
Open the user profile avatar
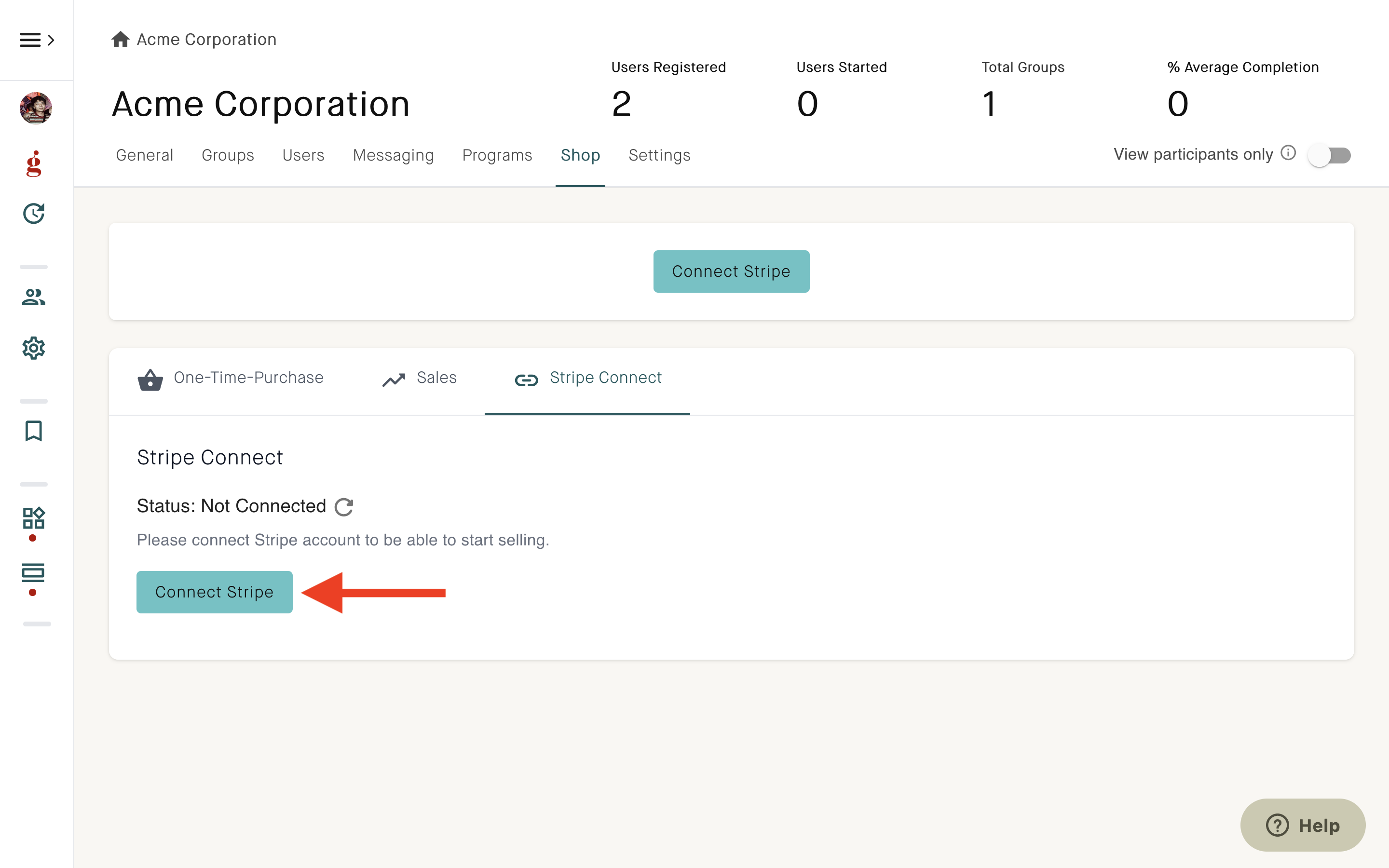[x=36, y=108]
